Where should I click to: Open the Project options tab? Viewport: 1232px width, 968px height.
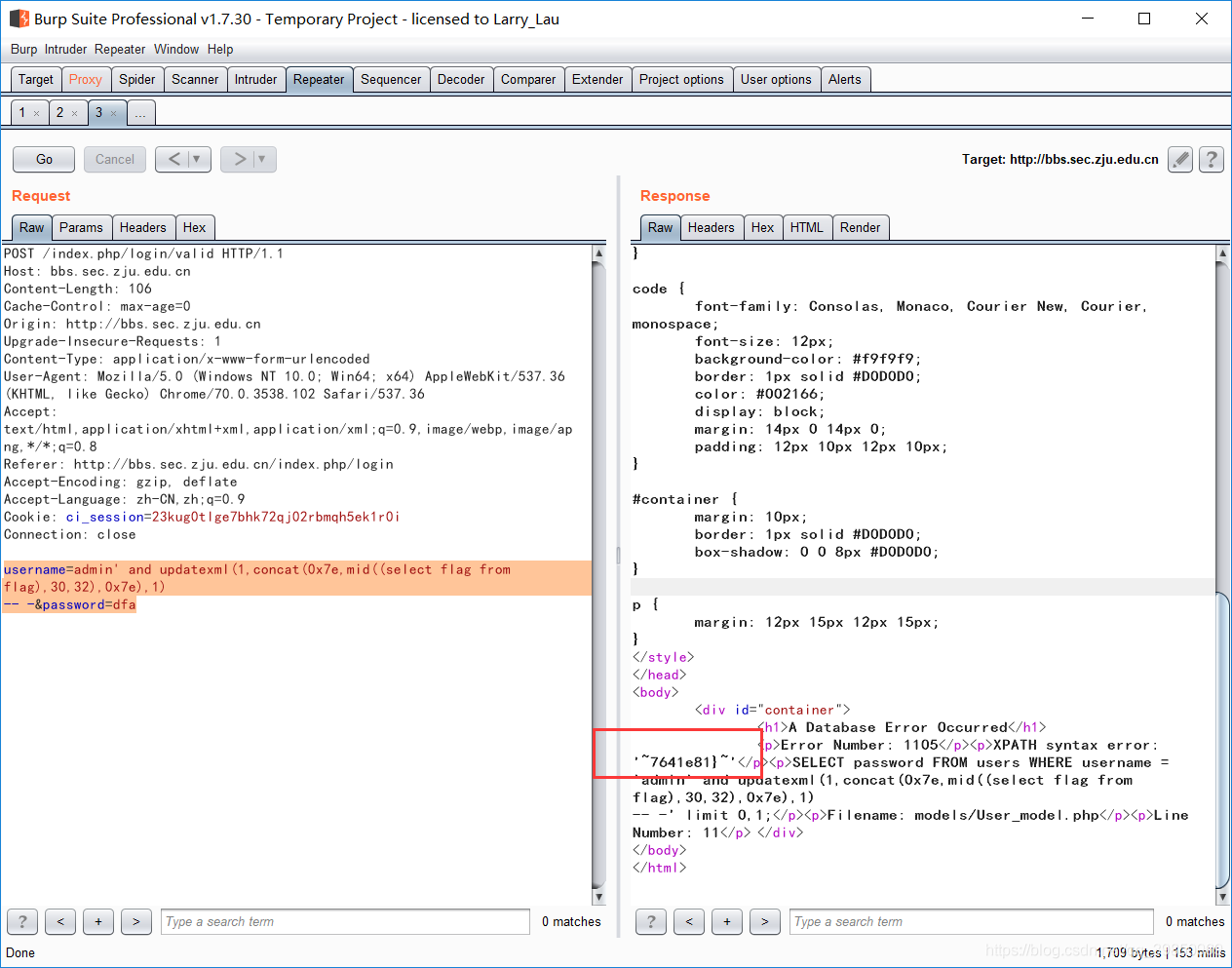click(681, 80)
